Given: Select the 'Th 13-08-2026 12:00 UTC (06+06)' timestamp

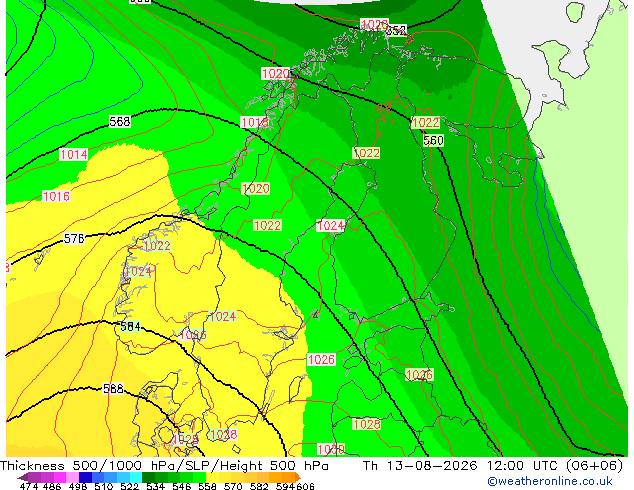Looking at the screenshot, I should click(492, 466).
